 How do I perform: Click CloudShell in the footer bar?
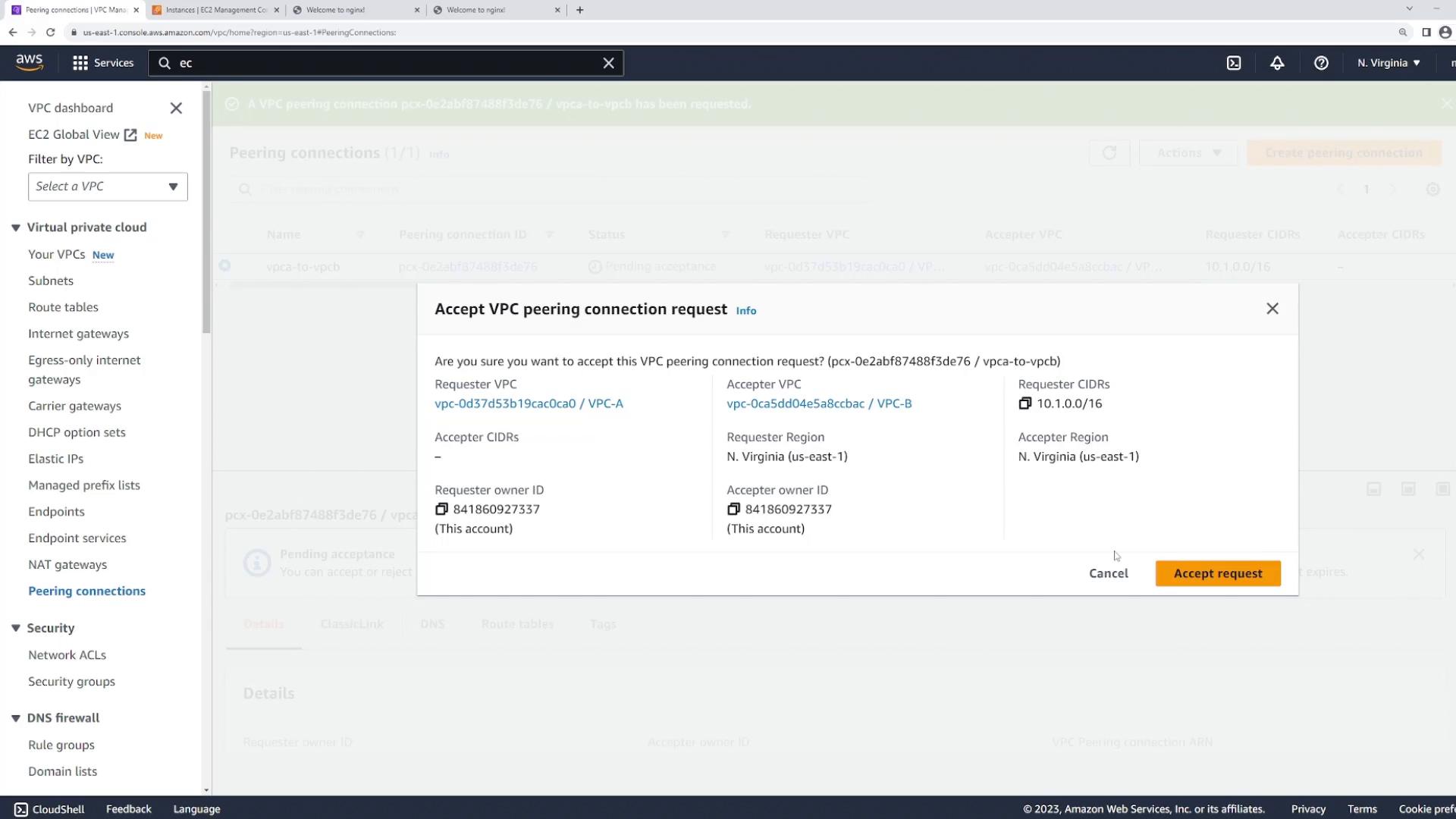49,809
